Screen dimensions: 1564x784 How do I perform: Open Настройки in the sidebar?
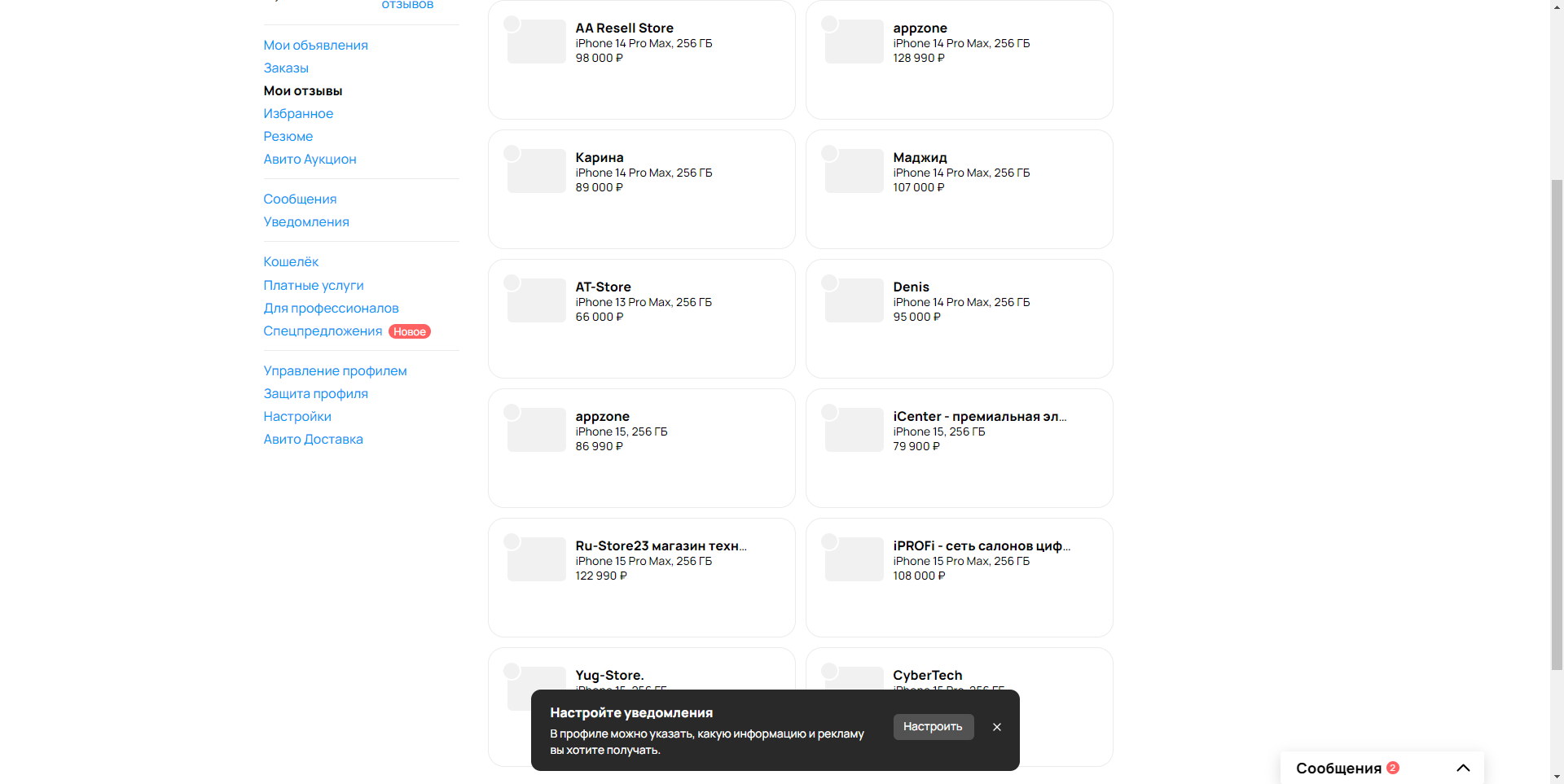297,416
